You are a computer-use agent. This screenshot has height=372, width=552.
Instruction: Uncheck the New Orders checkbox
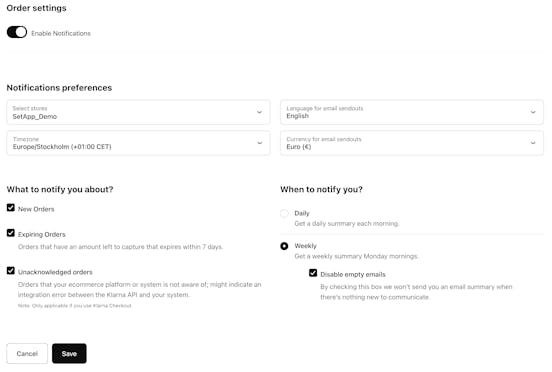[11, 208]
